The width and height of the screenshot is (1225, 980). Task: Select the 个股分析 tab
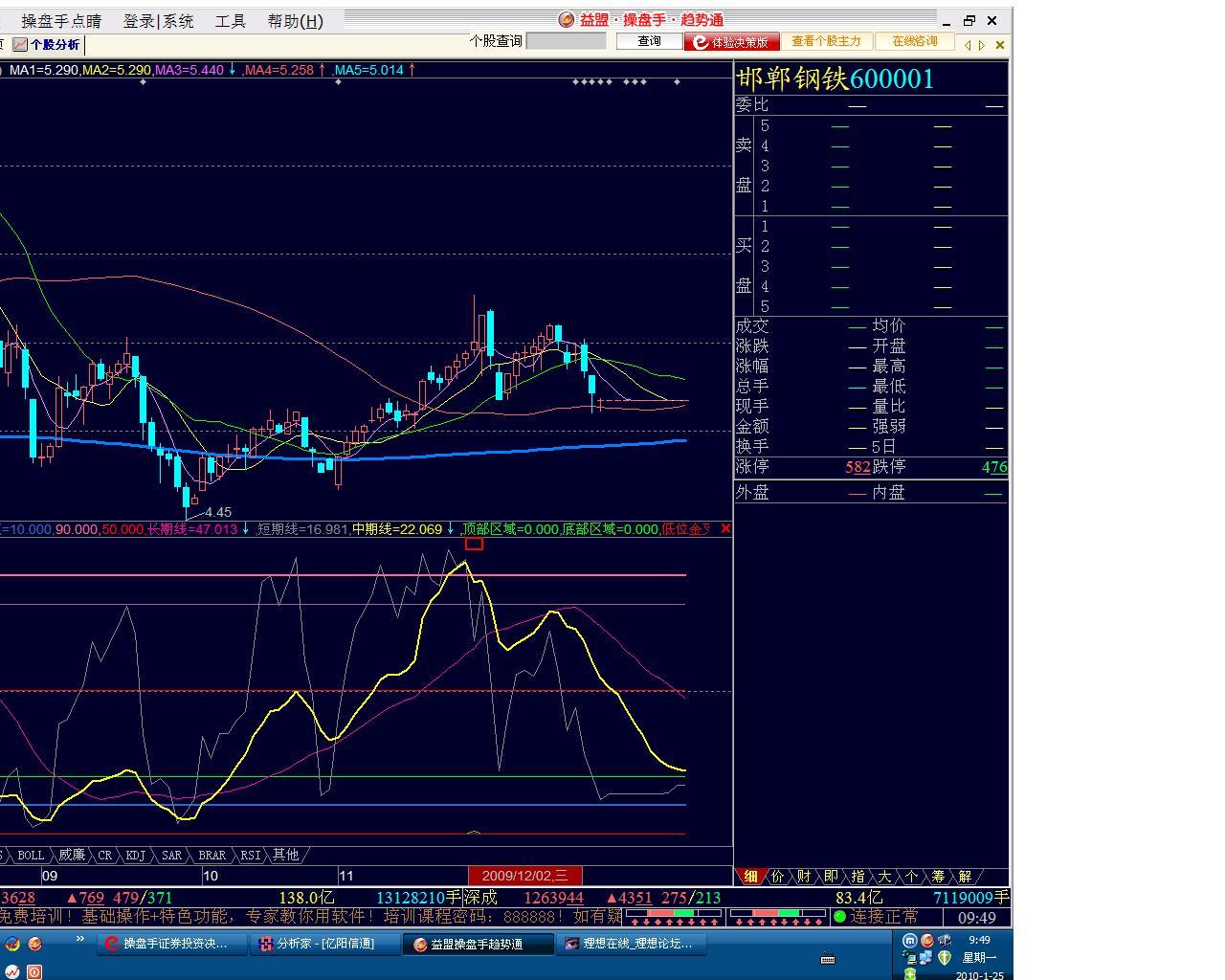pyautogui.click(x=47, y=44)
